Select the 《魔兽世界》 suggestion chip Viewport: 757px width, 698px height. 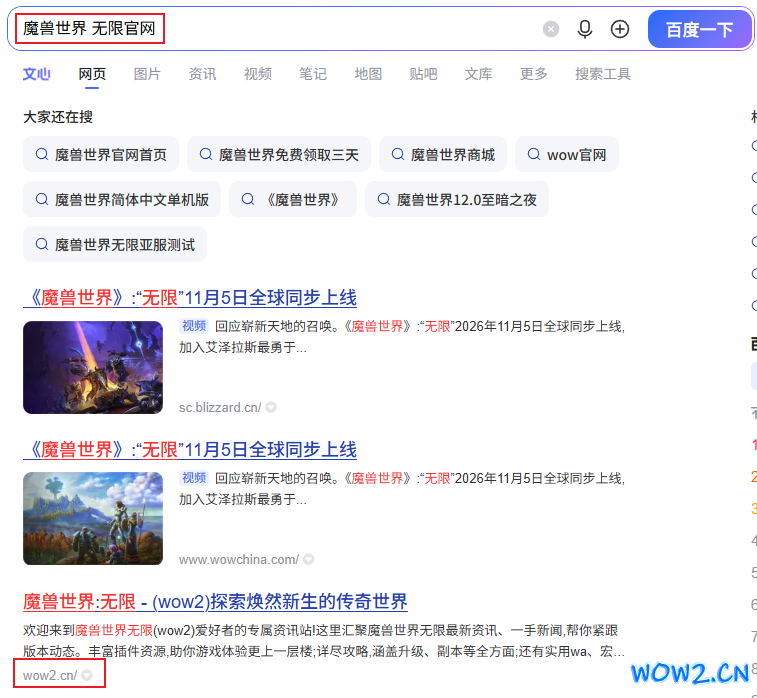pyautogui.click(x=293, y=199)
